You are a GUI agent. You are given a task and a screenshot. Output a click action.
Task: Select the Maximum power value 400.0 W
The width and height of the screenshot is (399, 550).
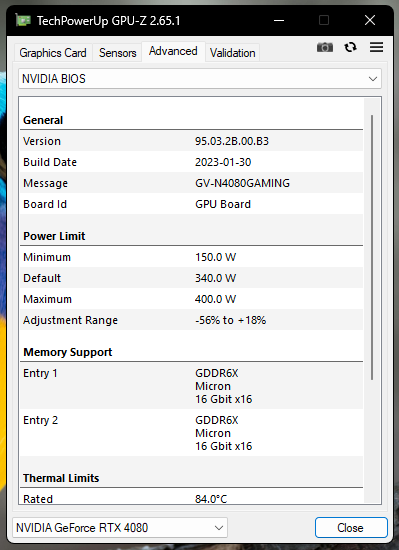point(215,299)
